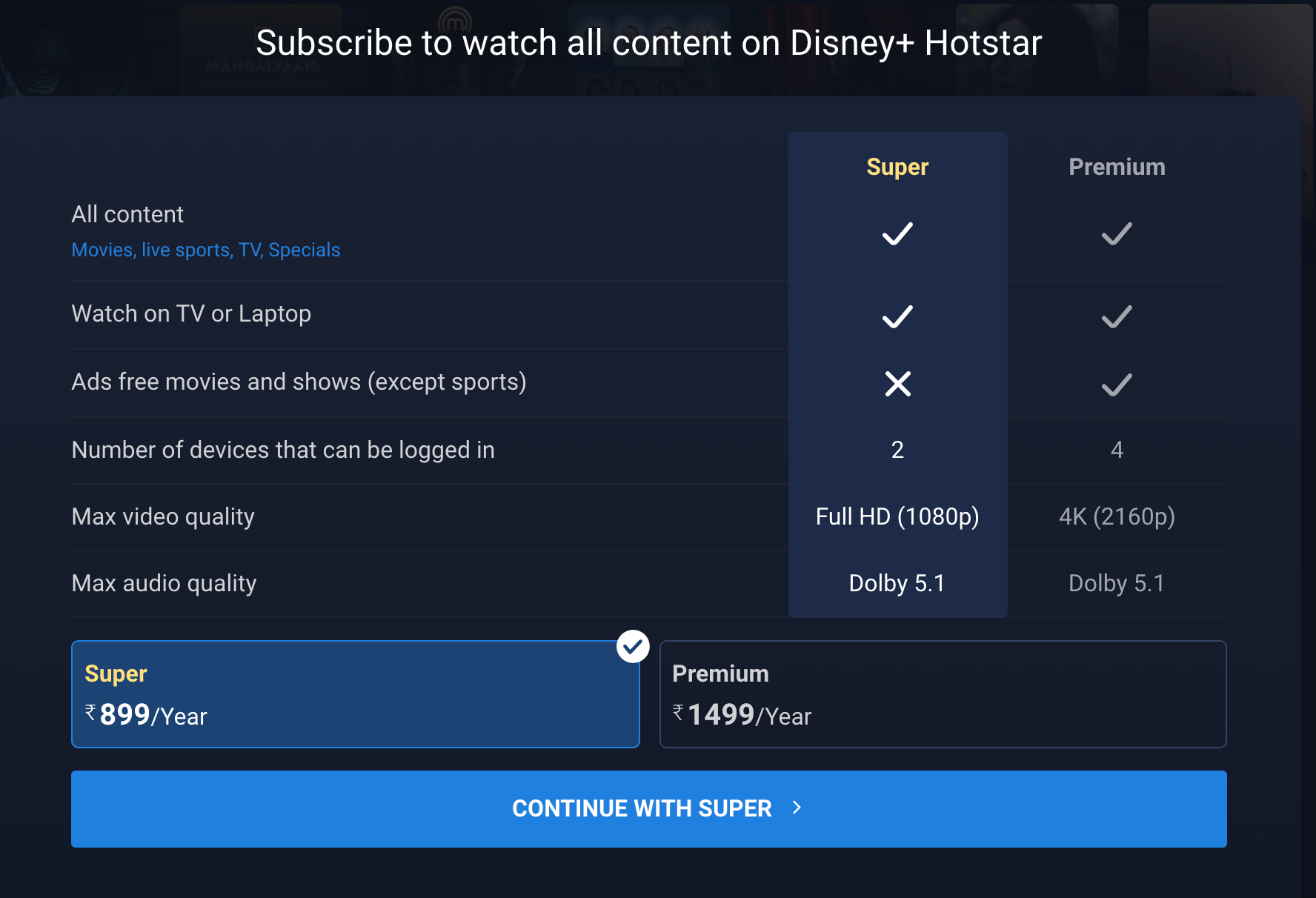Screen dimensions: 1316x898
Task: Click 4K (2160p) value in Premium column
Action: point(1116,516)
